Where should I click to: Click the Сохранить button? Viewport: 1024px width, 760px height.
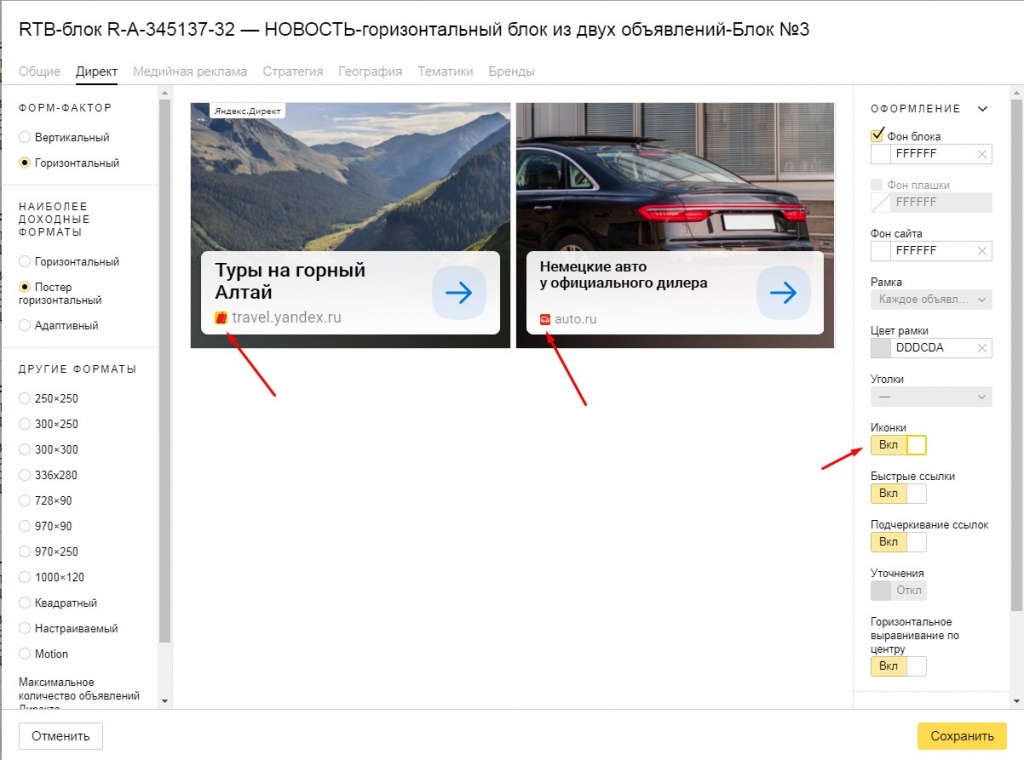pyautogui.click(x=961, y=736)
